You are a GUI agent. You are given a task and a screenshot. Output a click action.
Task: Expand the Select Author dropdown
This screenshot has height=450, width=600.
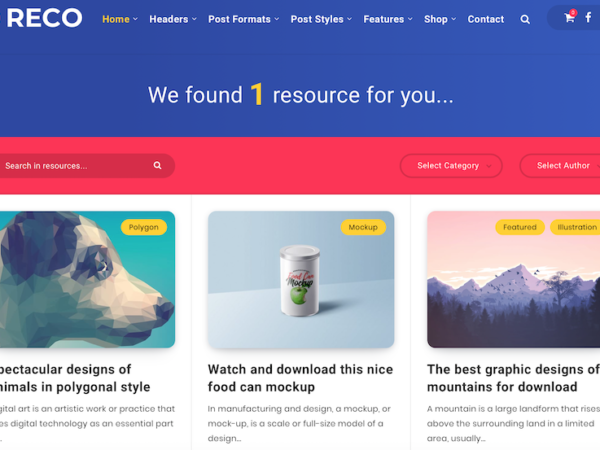(x=560, y=166)
